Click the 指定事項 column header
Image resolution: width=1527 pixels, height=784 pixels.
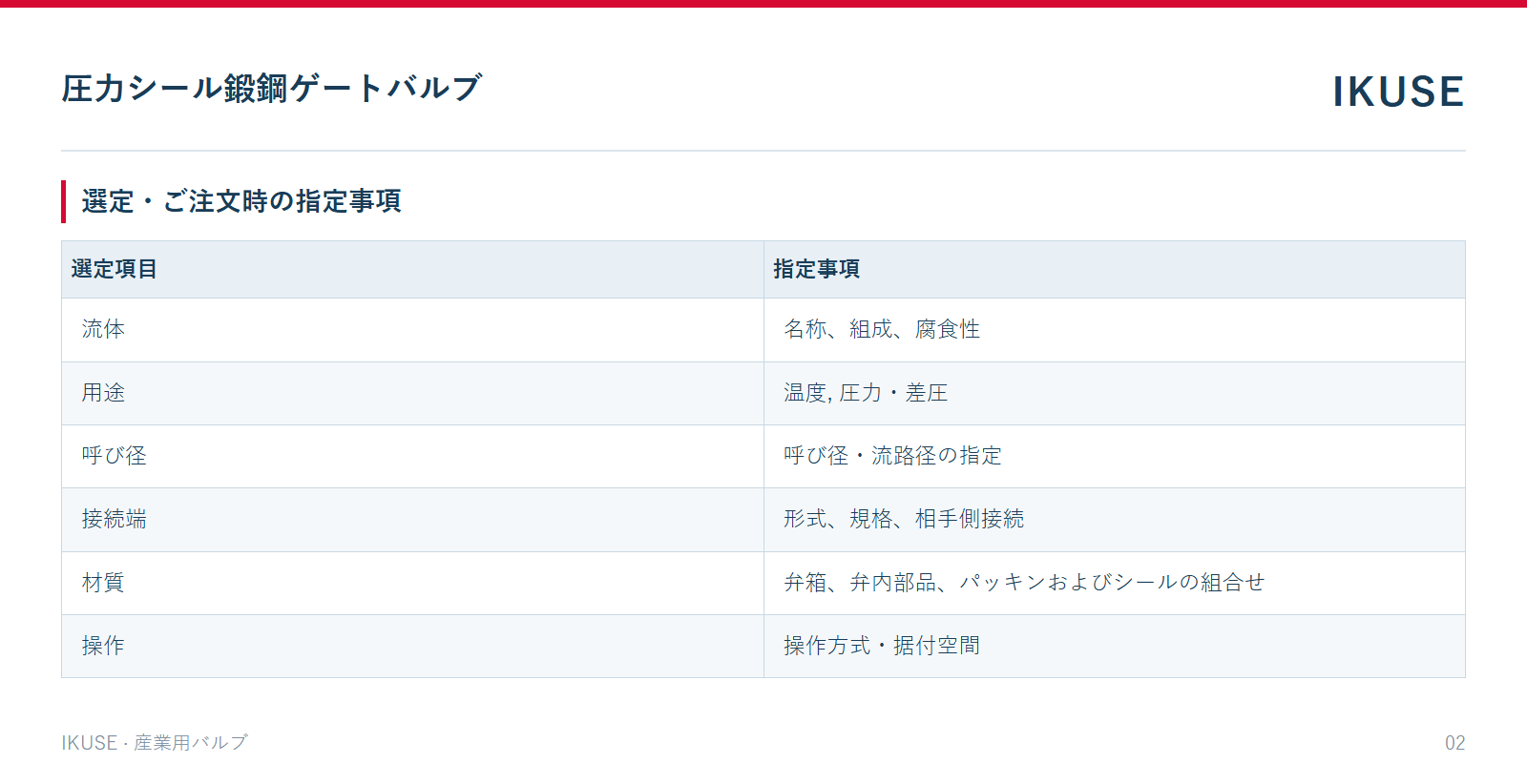tap(1115, 270)
